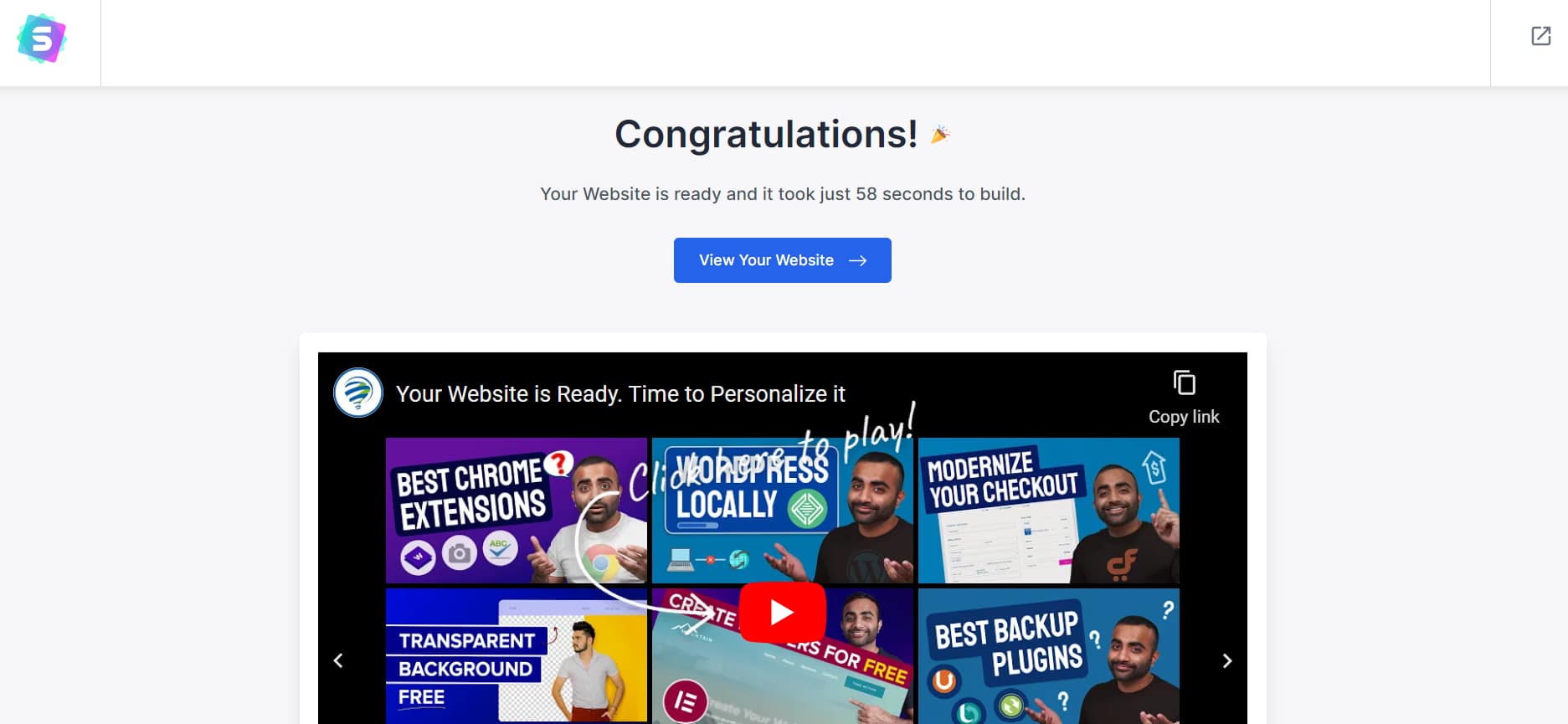Open the Best Chrome Extensions video thumbnail
Viewport: 1568px width, 724px height.
517,511
